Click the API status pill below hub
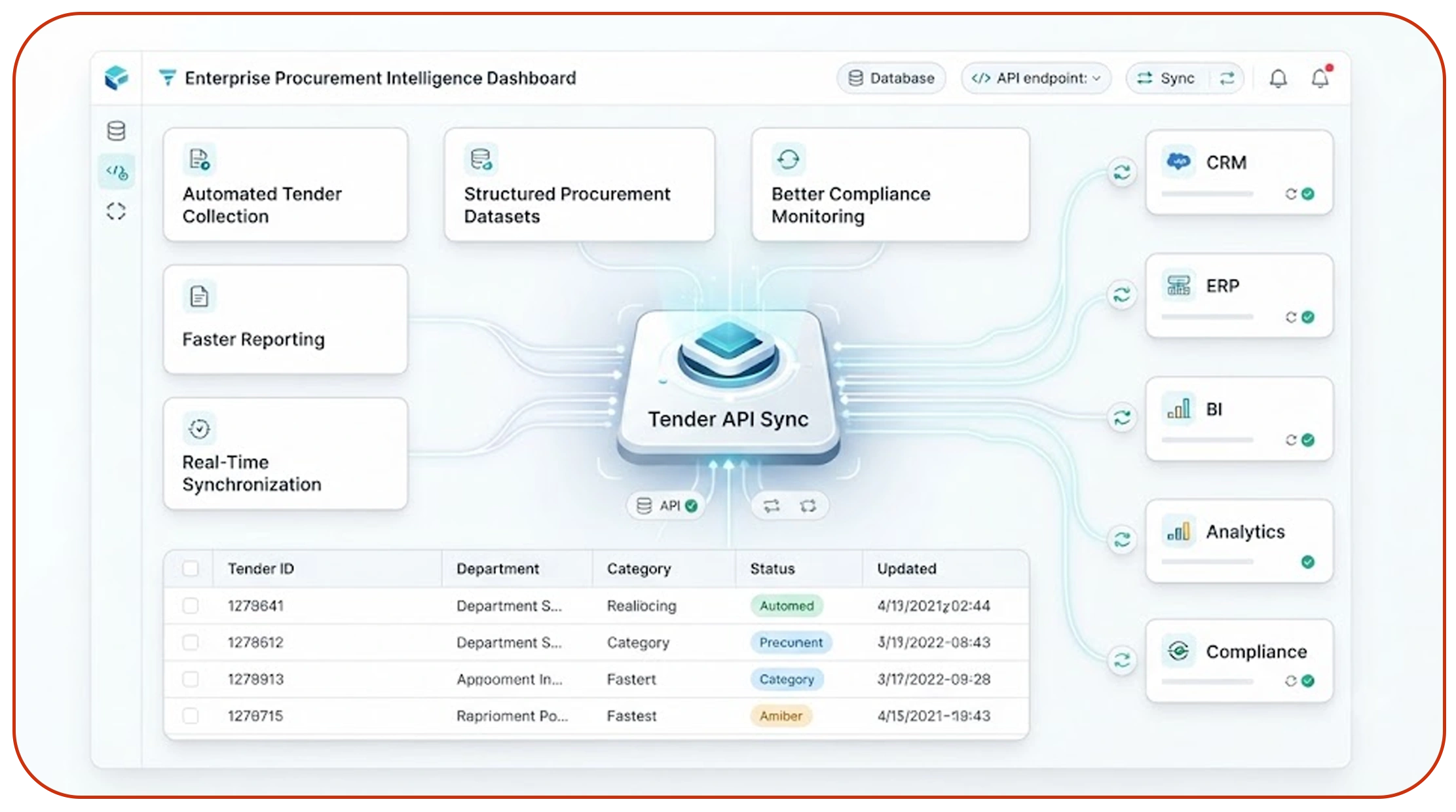The width and height of the screenshot is (1456, 812). (666, 506)
